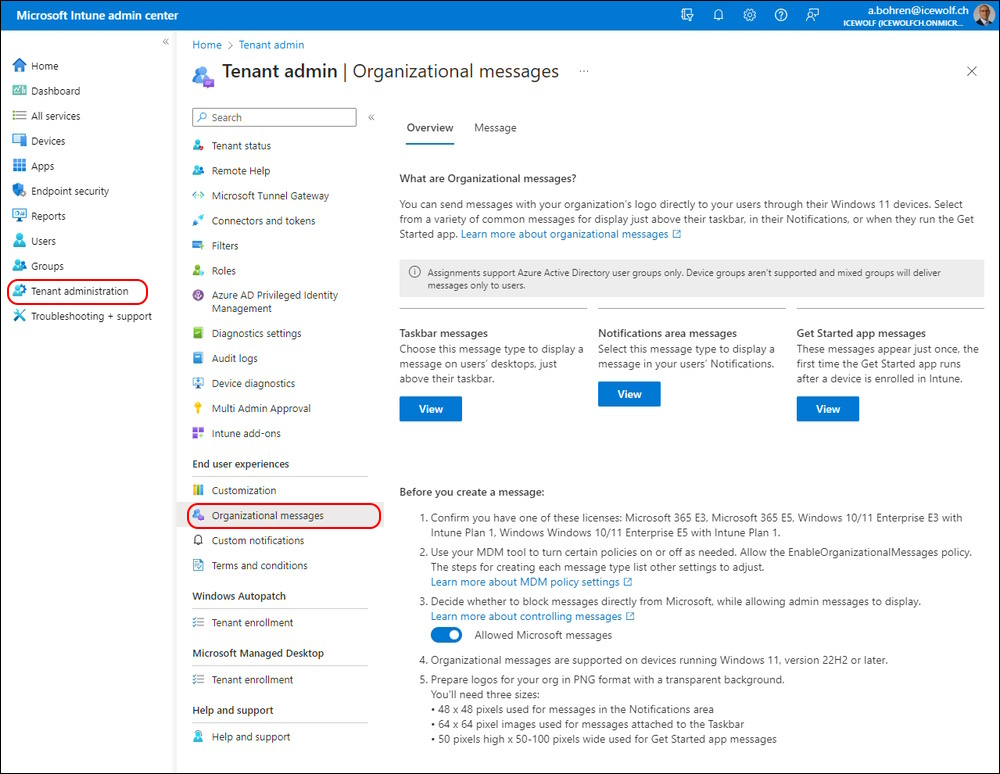Switch to the Overview tab

(x=430, y=128)
